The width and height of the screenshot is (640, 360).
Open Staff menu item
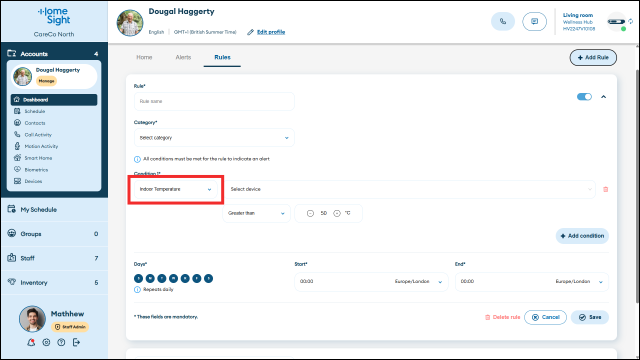[54, 258]
